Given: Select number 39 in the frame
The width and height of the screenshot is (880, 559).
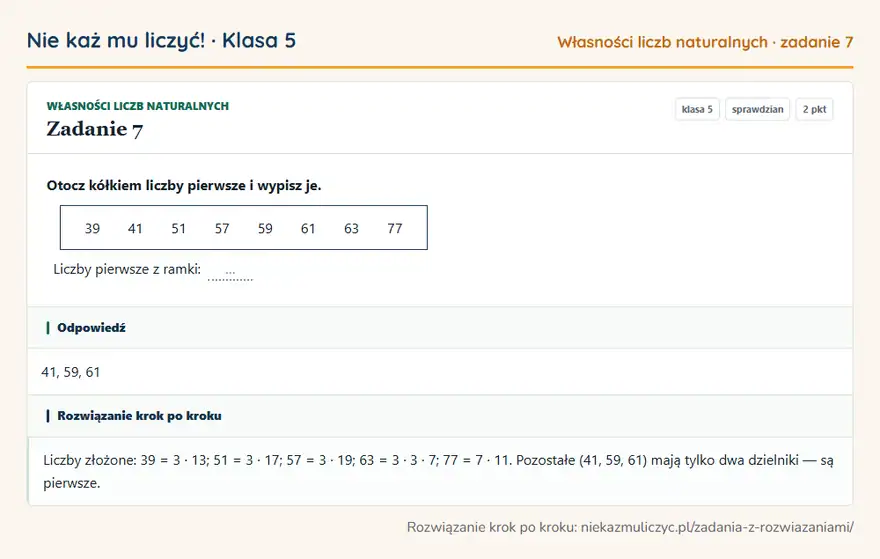Looking at the screenshot, I should 93,228.
